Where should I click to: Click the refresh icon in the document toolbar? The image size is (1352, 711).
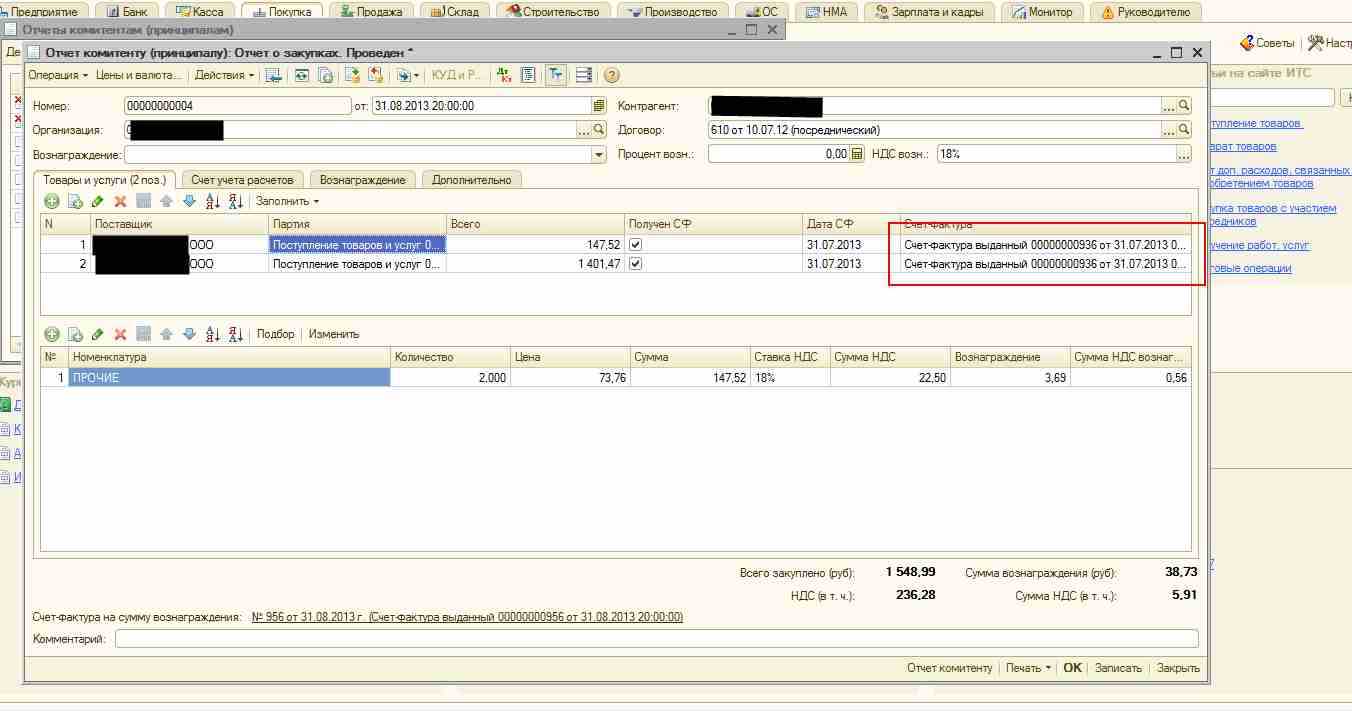(301, 75)
